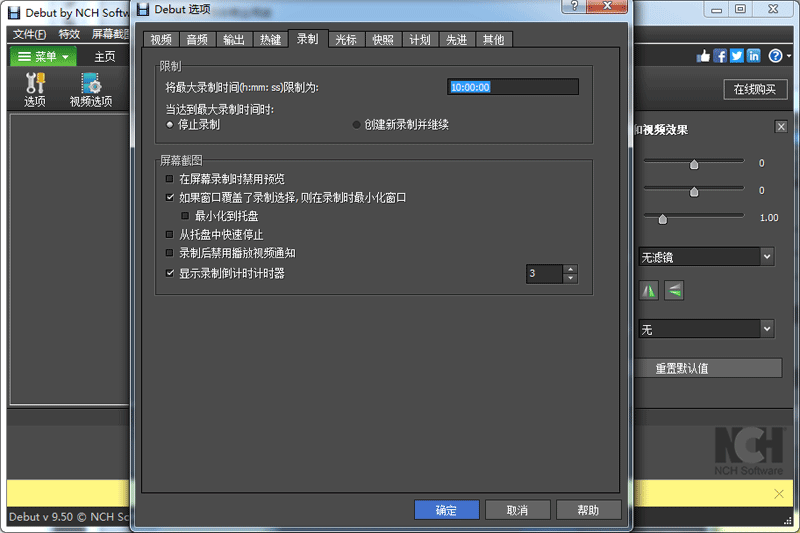Switch to the 音频 tab
The height and width of the screenshot is (533, 800).
197,40
